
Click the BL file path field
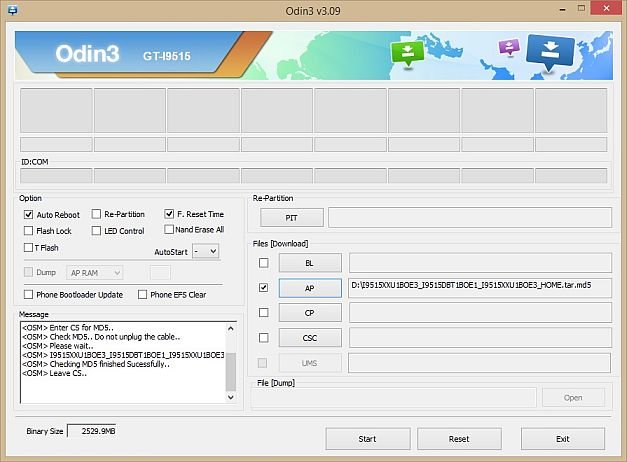pyautogui.click(x=480, y=263)
